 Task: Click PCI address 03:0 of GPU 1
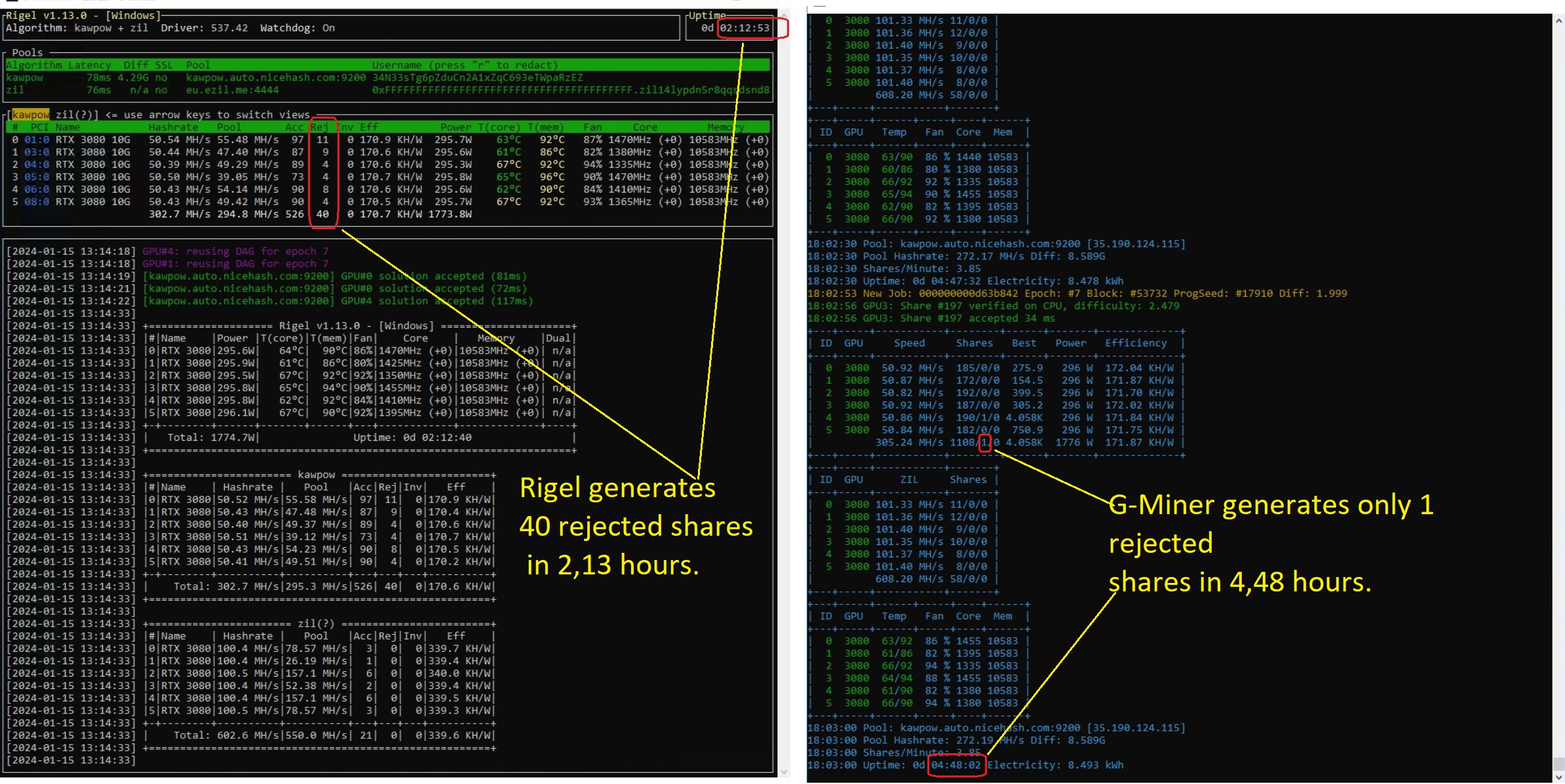[x=37, y=153]
